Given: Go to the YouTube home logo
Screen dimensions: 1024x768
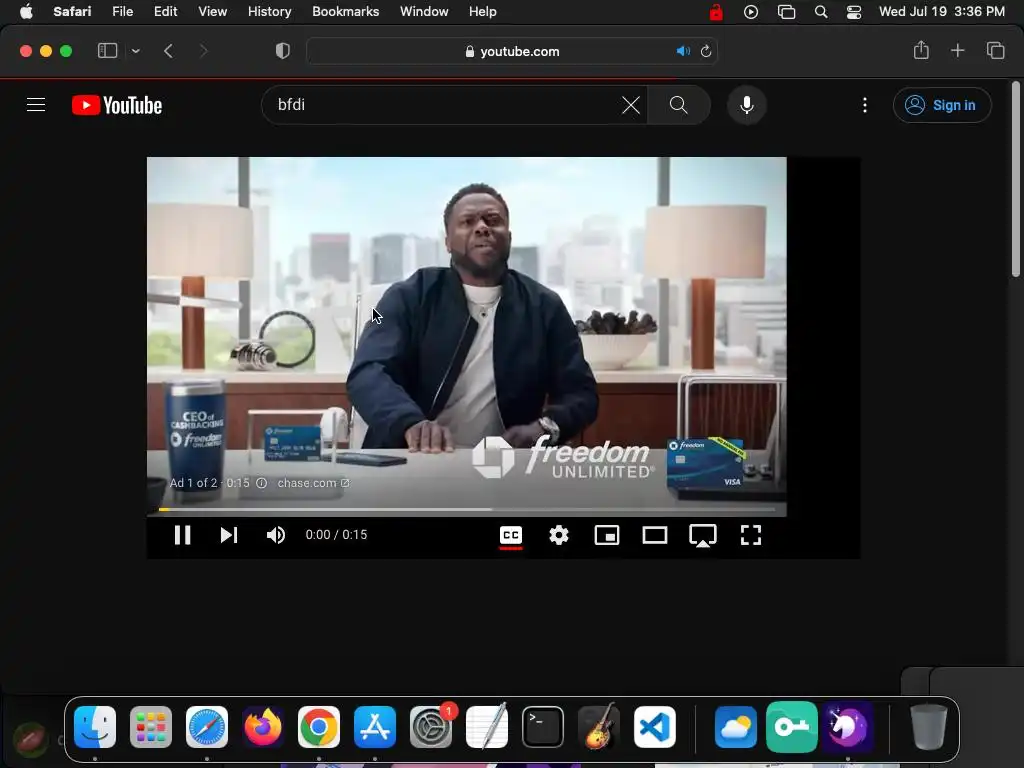Looking at the screenshot, I should click(x=117, y=105).
